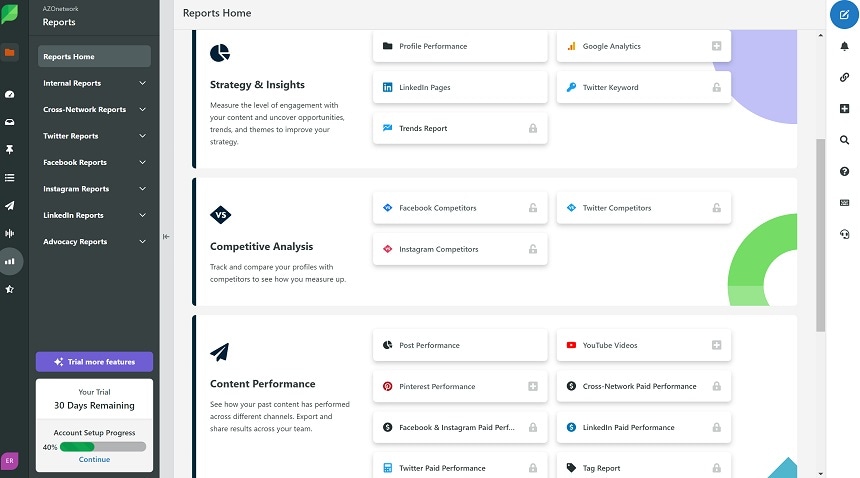Open the inbox tray icon in left rail

tap(9, 122)
